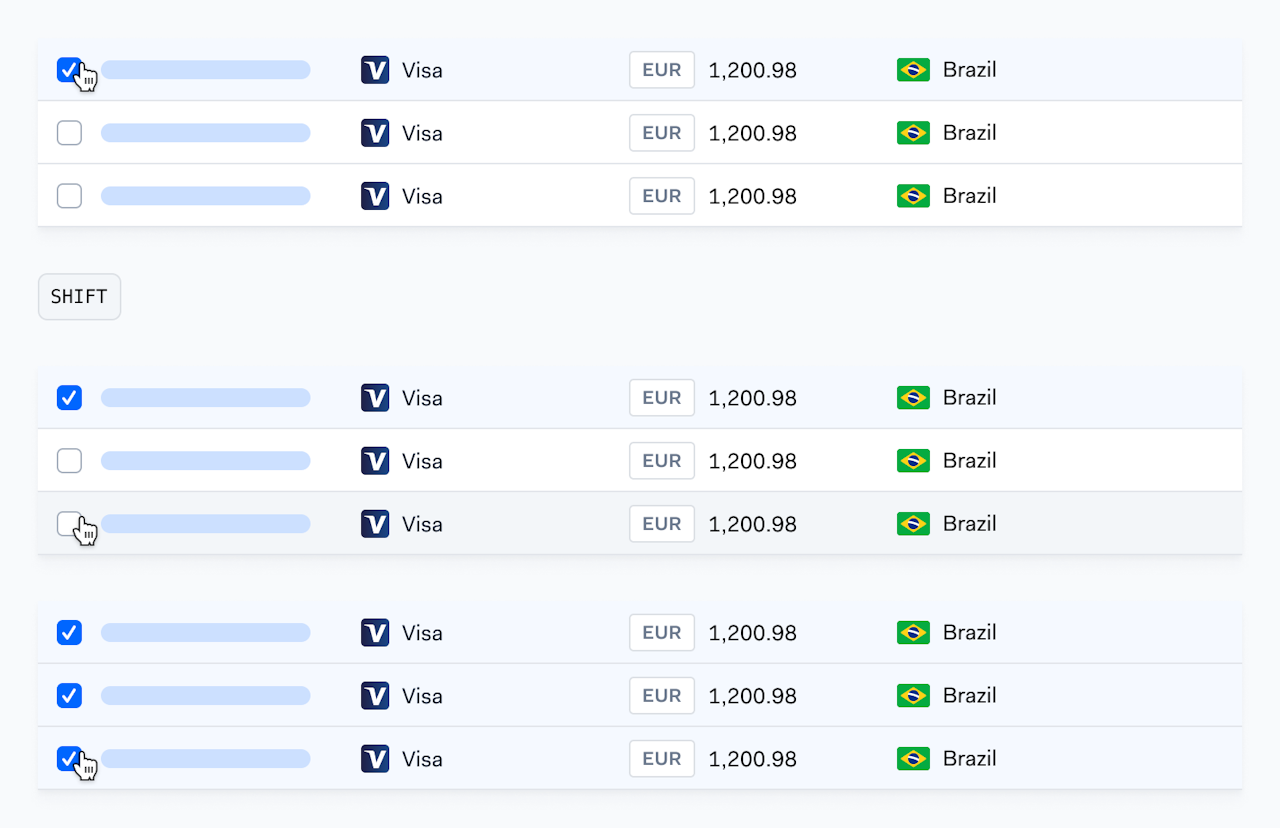This screenshot has height=828, width=1280.
Task: Click the EUR badge in the middle table's hovered third row
Action: pyautogui.click(x=662, y=524)
